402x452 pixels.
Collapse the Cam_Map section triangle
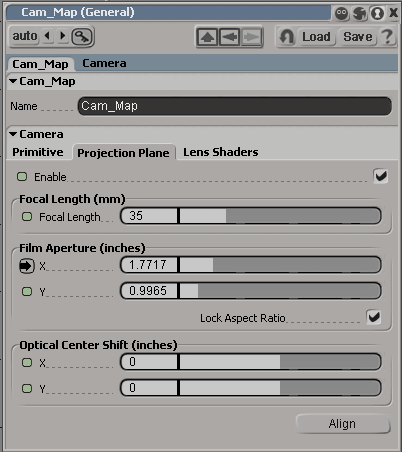click(x=13, y=81)
